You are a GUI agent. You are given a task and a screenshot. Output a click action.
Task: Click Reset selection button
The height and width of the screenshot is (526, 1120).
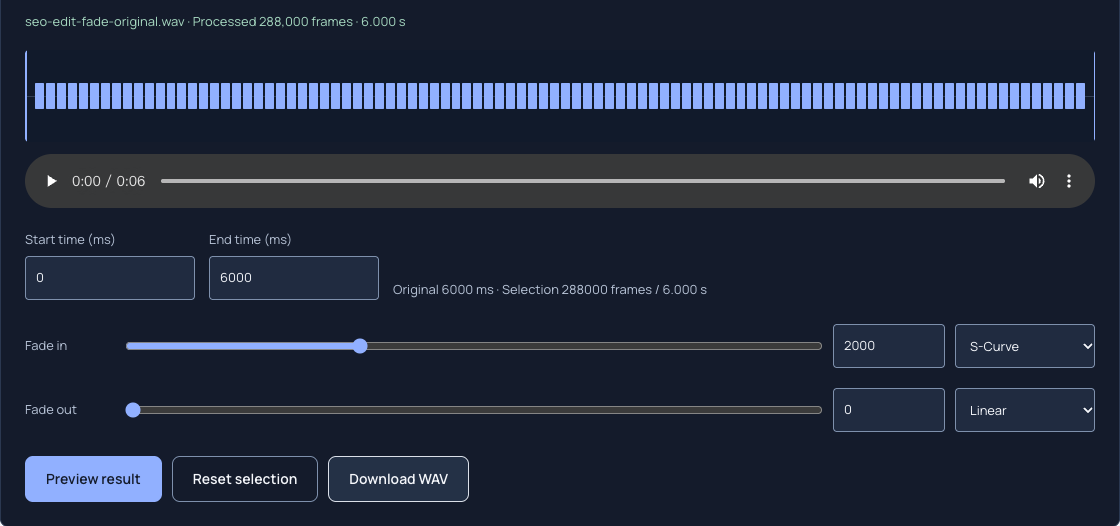pos(245,479)
